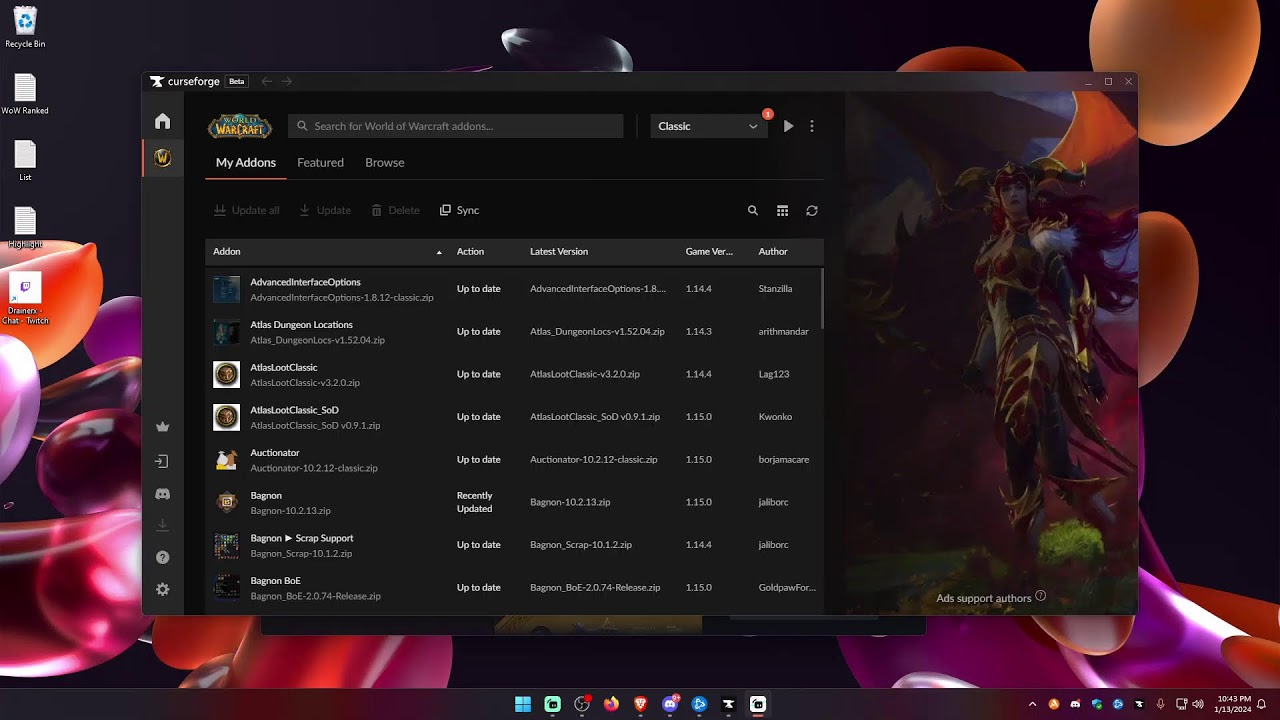Select the World of Warcraft game icon in sidebar
The height and width of the screenshot is (720, 1280).
pos(162,158)
